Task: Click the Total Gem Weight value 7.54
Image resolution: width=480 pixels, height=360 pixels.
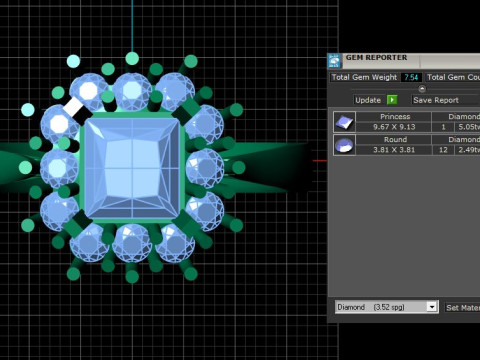Action: pyautogui.click(x=411, y=77)
